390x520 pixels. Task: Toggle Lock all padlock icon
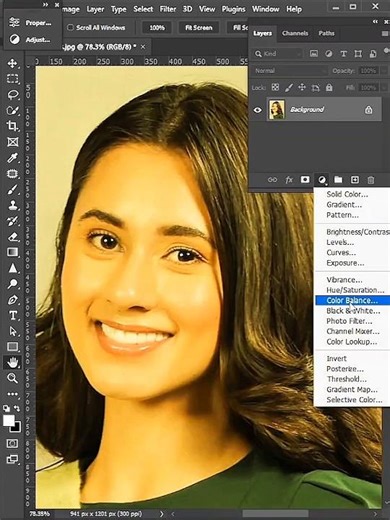point(329,87)
